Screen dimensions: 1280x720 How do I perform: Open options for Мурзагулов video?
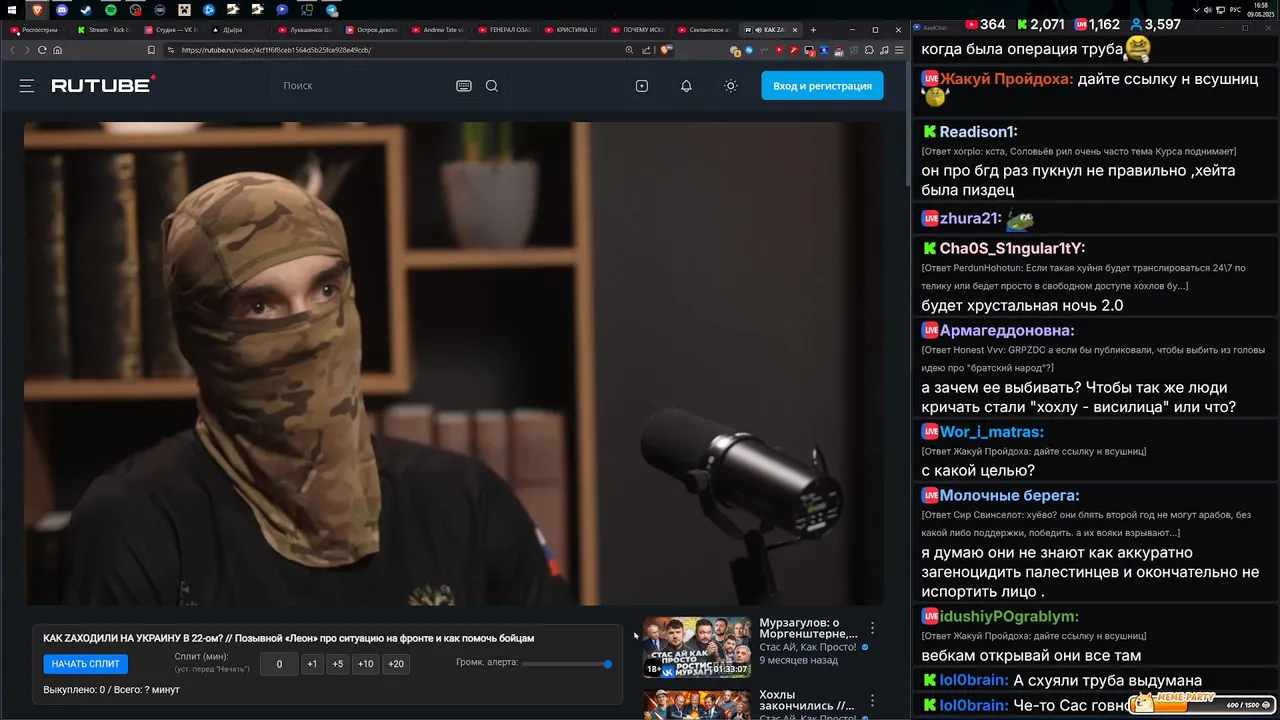click(x=872, y=628)
